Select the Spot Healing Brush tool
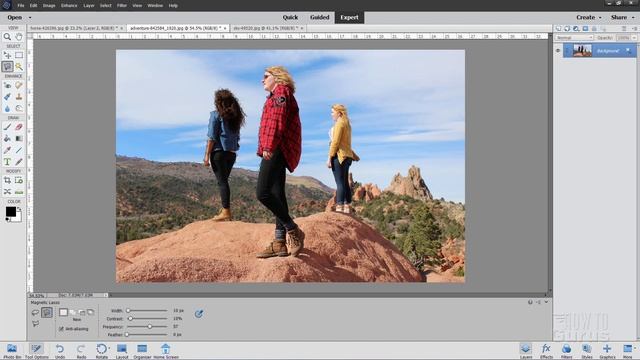The image size is (640, 360). (x=19, y=85)
